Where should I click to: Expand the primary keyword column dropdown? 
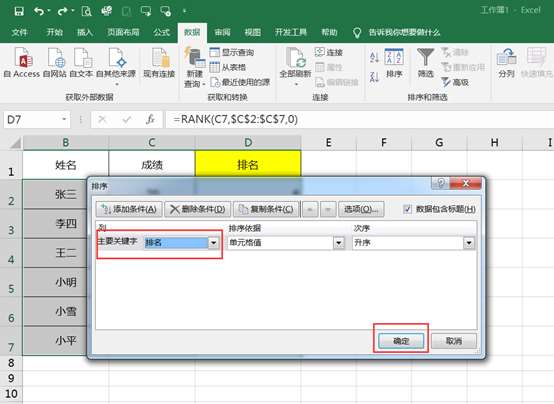click(213, 243)
